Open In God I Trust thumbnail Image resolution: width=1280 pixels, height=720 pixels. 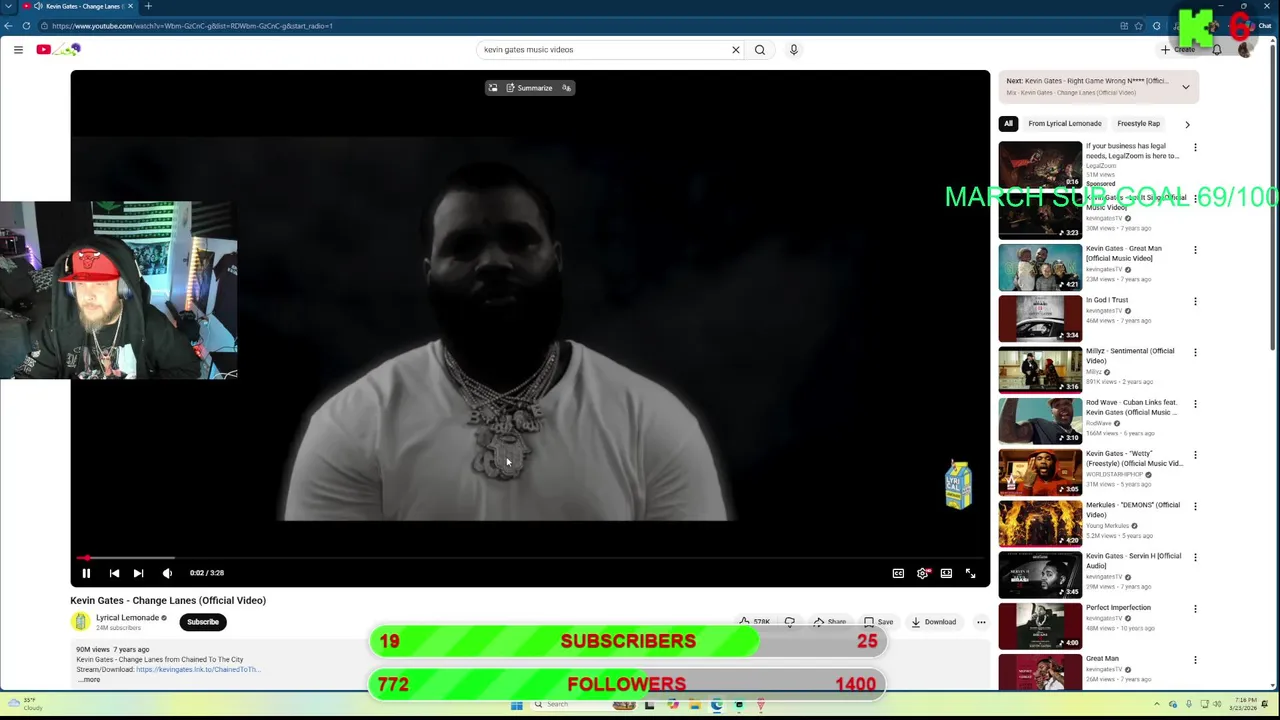(1040, 318)
